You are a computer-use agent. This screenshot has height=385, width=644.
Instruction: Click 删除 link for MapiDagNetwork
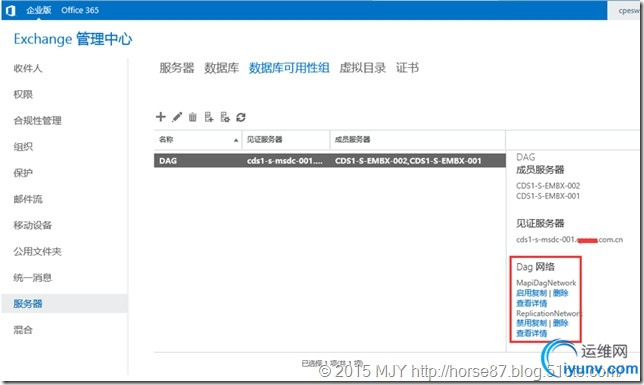(561, 293)
